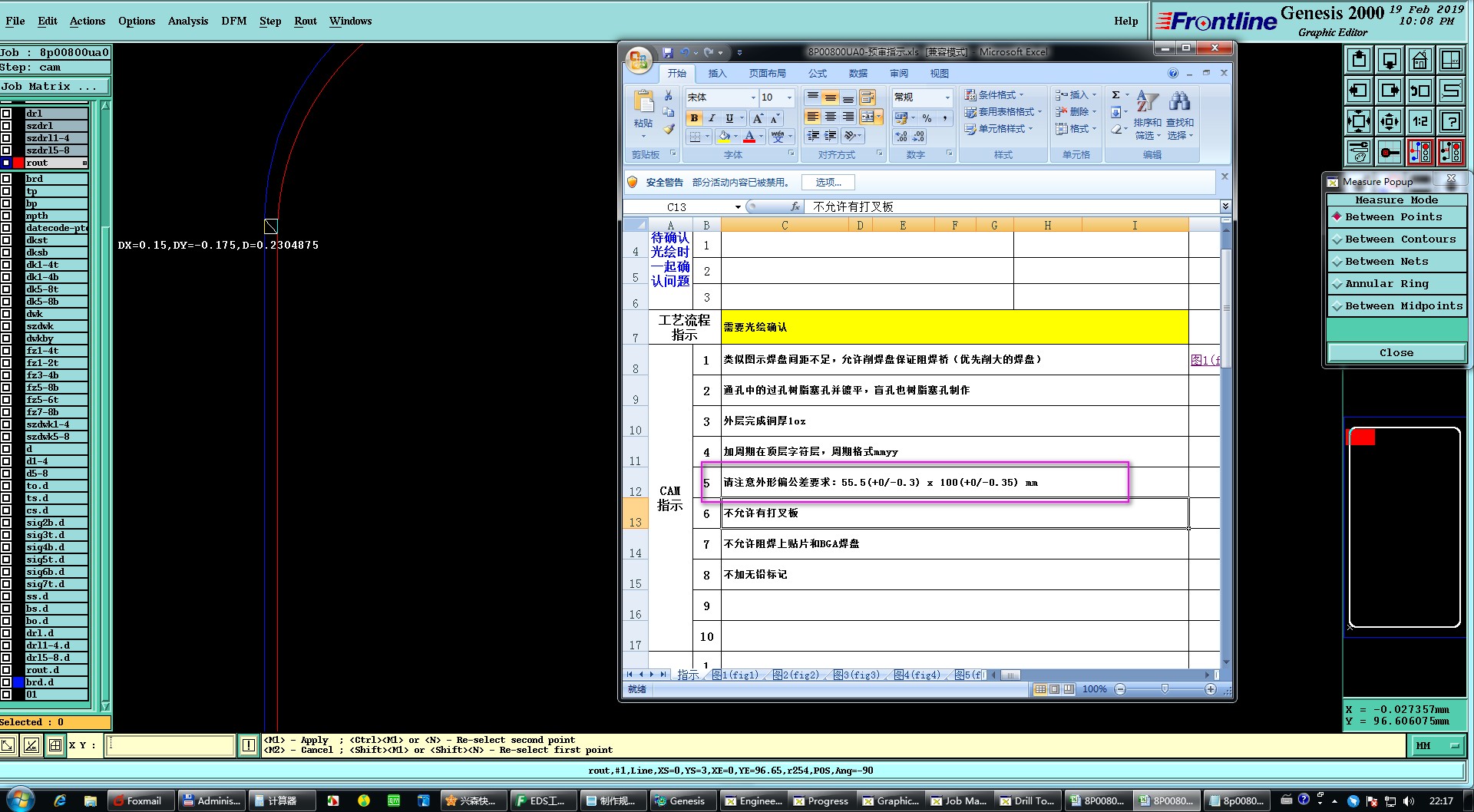Click the X Y coordinate input field
Screen dimensions: 1474x812
click(x=170, y=745)
